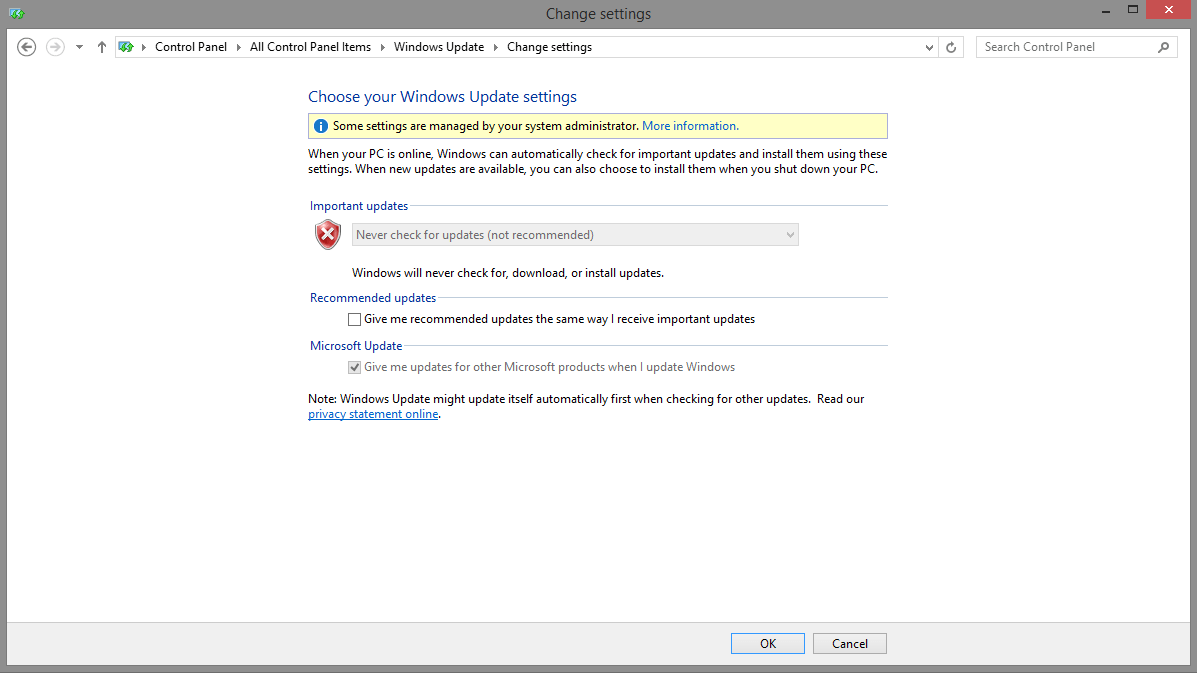Navigate to Control Panel breadcrumb
The image size is (1197, 673).
(191, 47)
